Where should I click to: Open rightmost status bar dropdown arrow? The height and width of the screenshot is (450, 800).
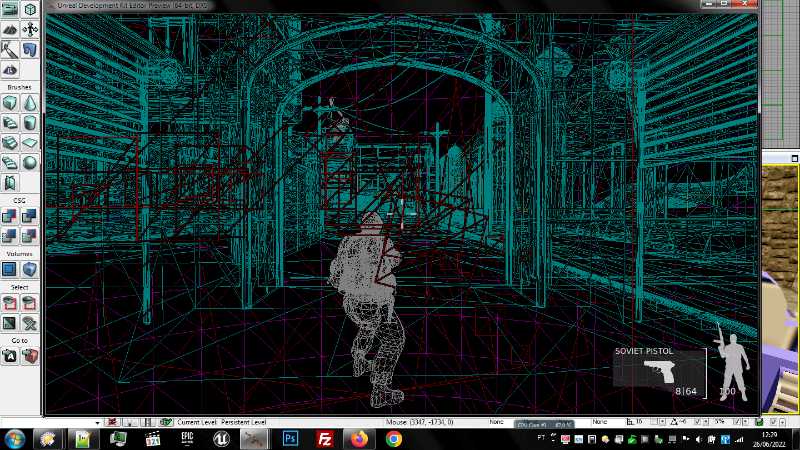782,422
